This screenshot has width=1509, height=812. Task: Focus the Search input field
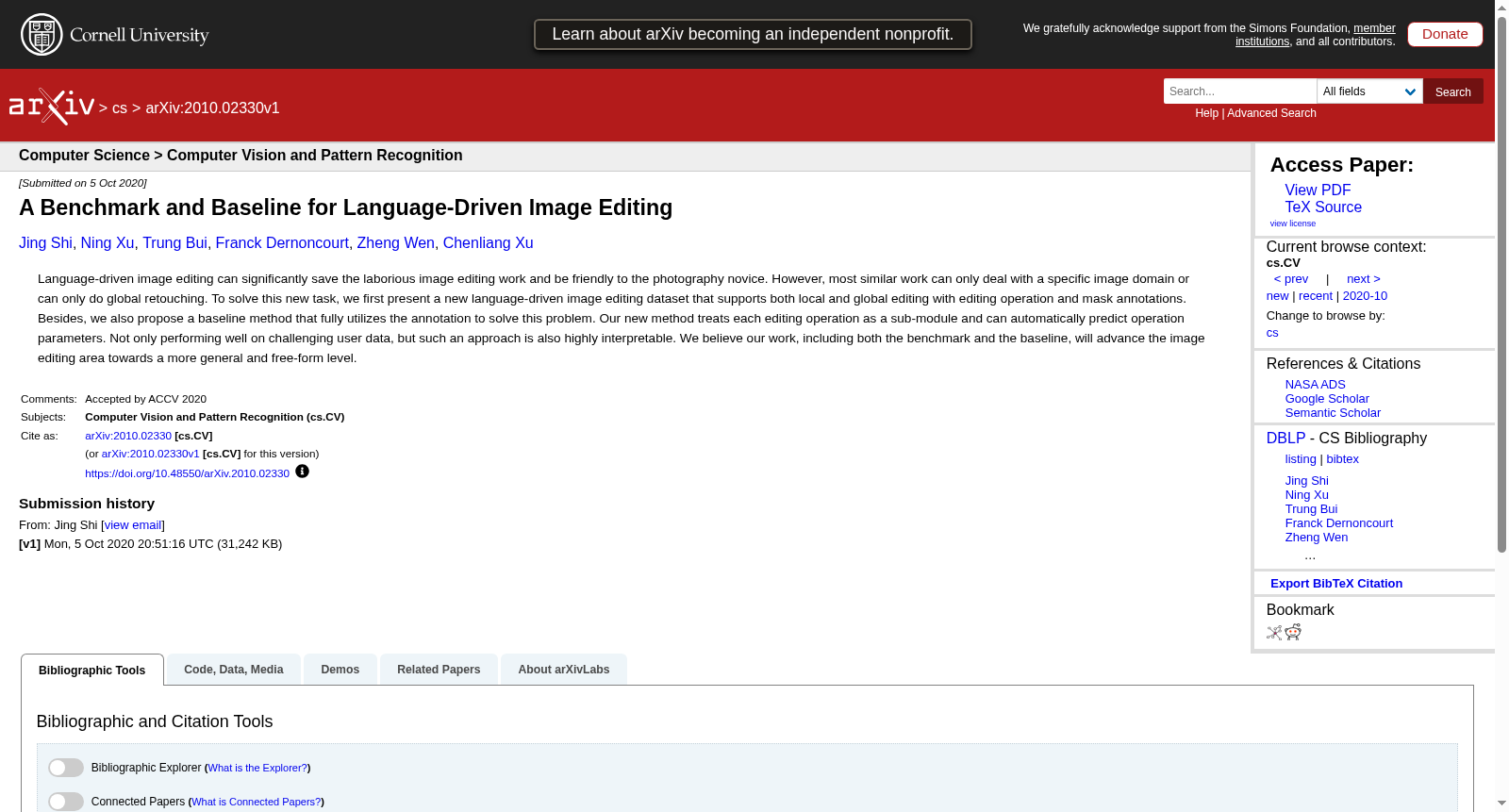(x=1240, y=91)
